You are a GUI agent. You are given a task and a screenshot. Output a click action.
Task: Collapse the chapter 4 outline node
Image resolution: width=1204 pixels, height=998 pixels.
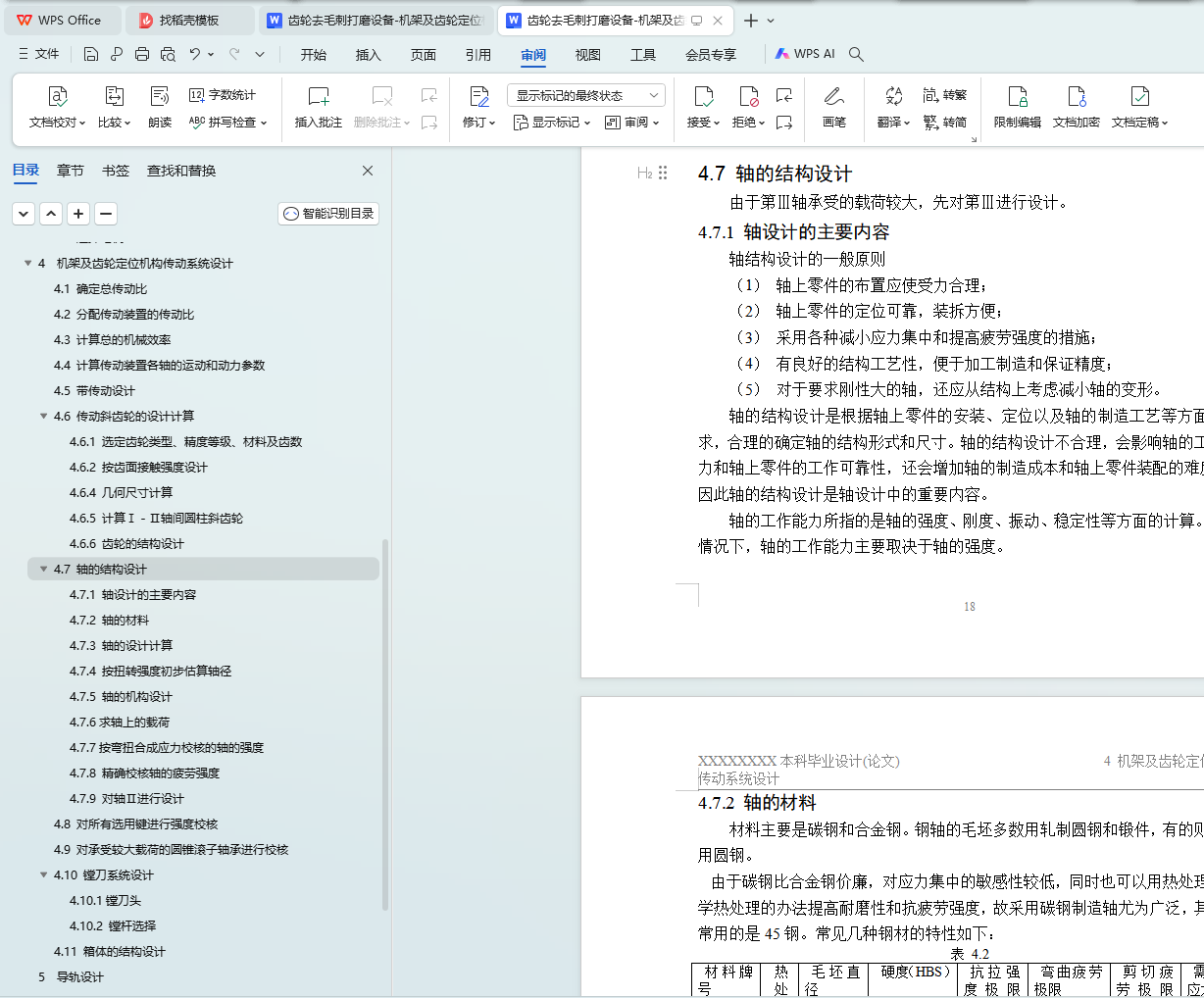click(28, 263)
